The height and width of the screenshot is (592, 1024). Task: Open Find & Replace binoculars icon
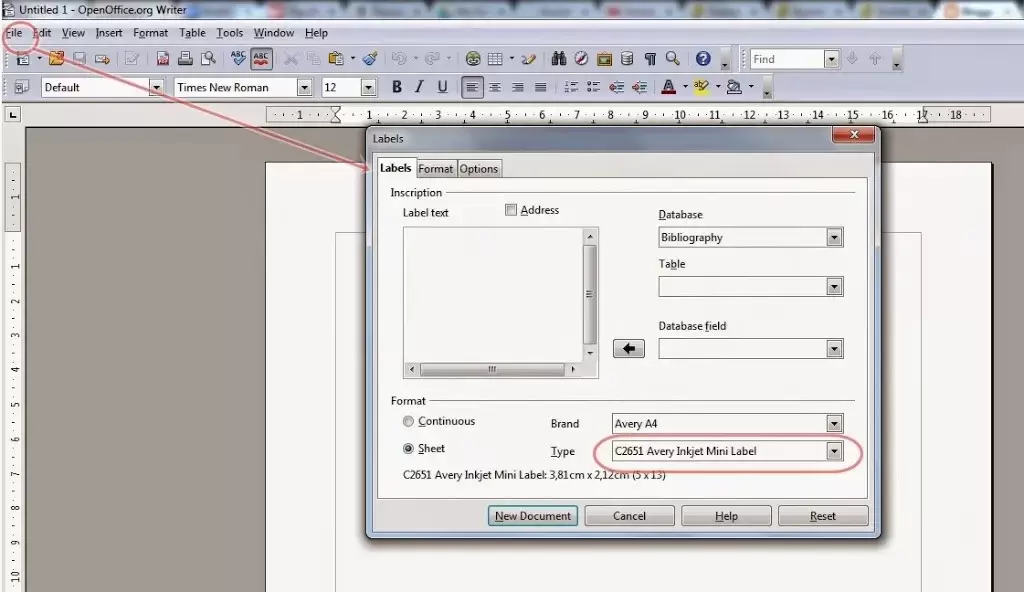(x=558, y=59)
